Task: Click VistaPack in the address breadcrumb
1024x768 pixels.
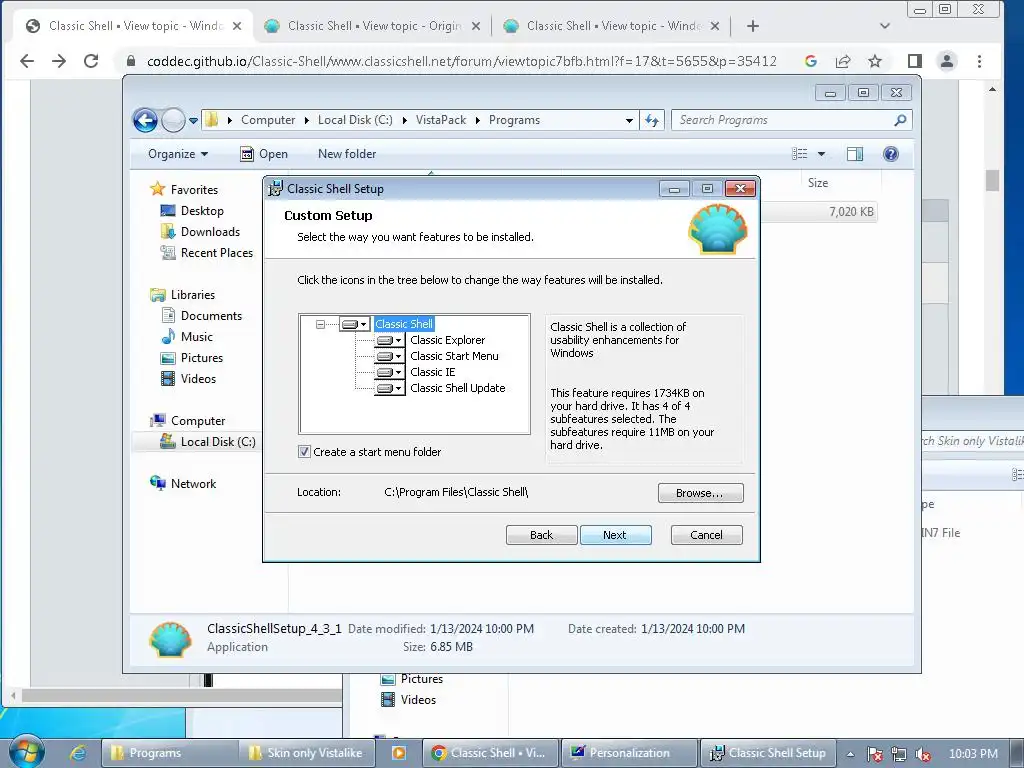Action: pos(441,120)
